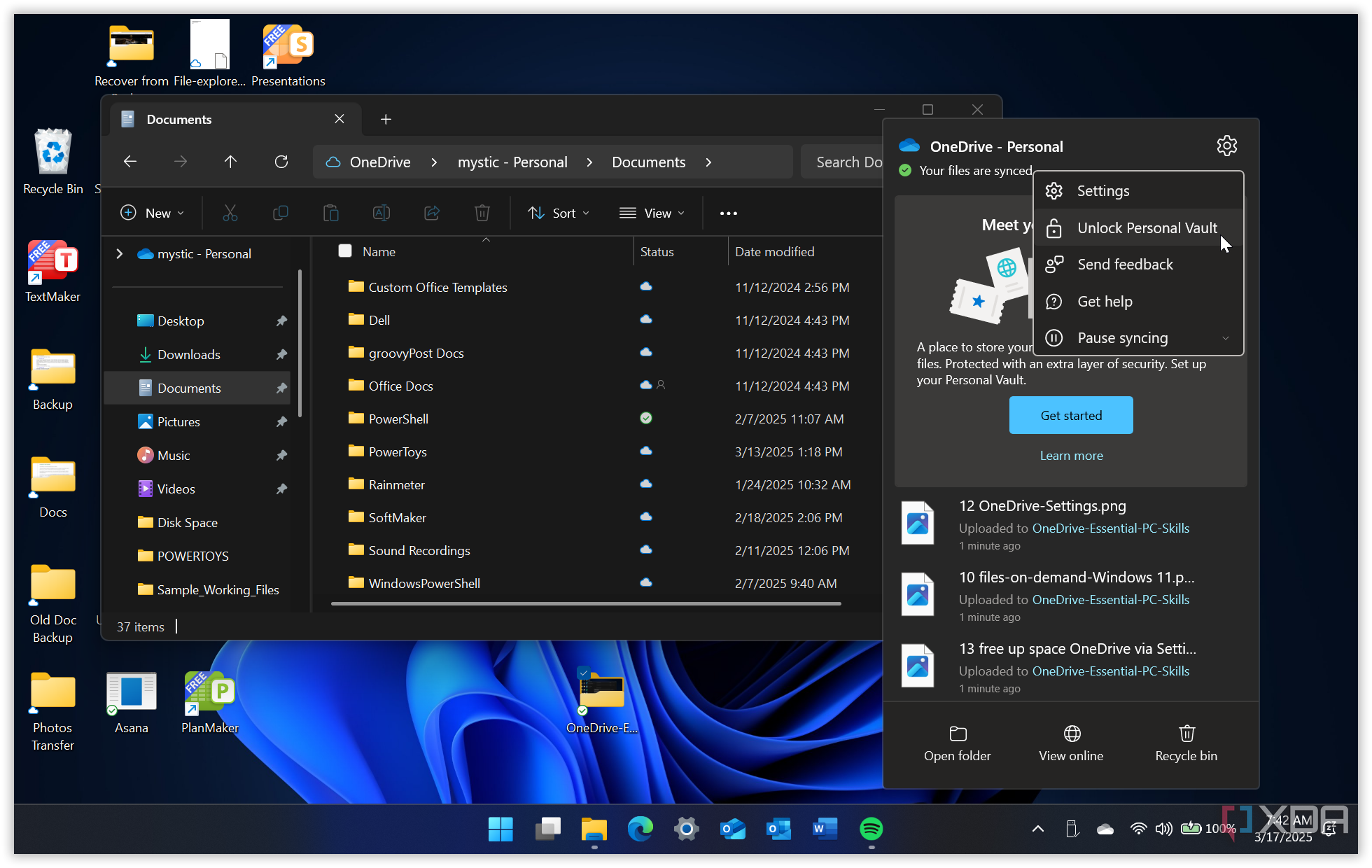Select Recycle Bin desktop icon
The height and width of the screenshot is (868, 1372).
pos(53,162)
